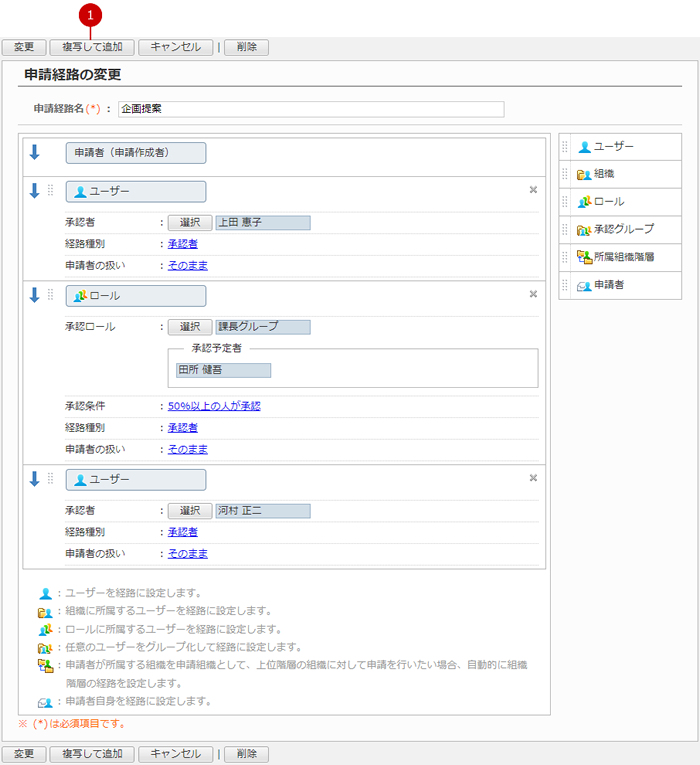Click 選択 next to 上田 恵子

[190, 223]
